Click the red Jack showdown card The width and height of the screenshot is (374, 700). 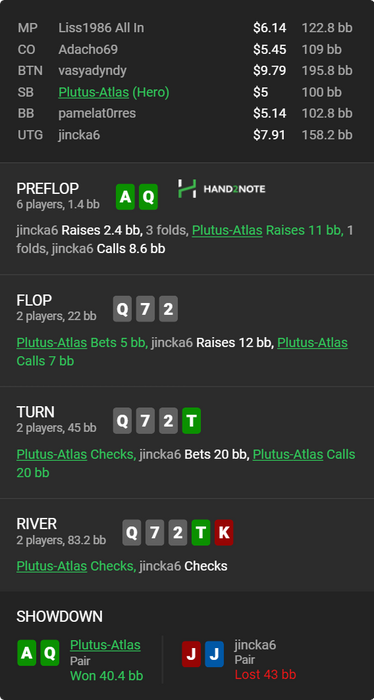(191, 654)
